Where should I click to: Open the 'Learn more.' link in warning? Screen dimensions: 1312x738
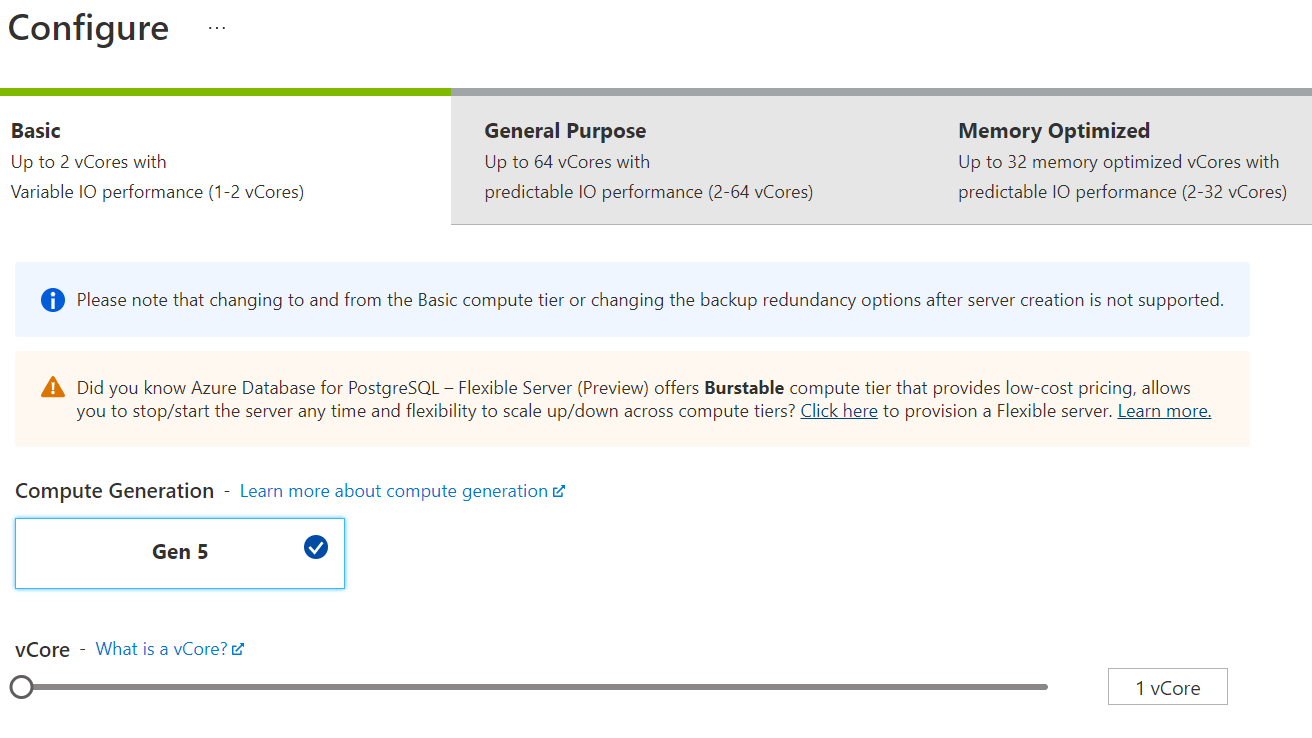click(x=1164, y=411)
